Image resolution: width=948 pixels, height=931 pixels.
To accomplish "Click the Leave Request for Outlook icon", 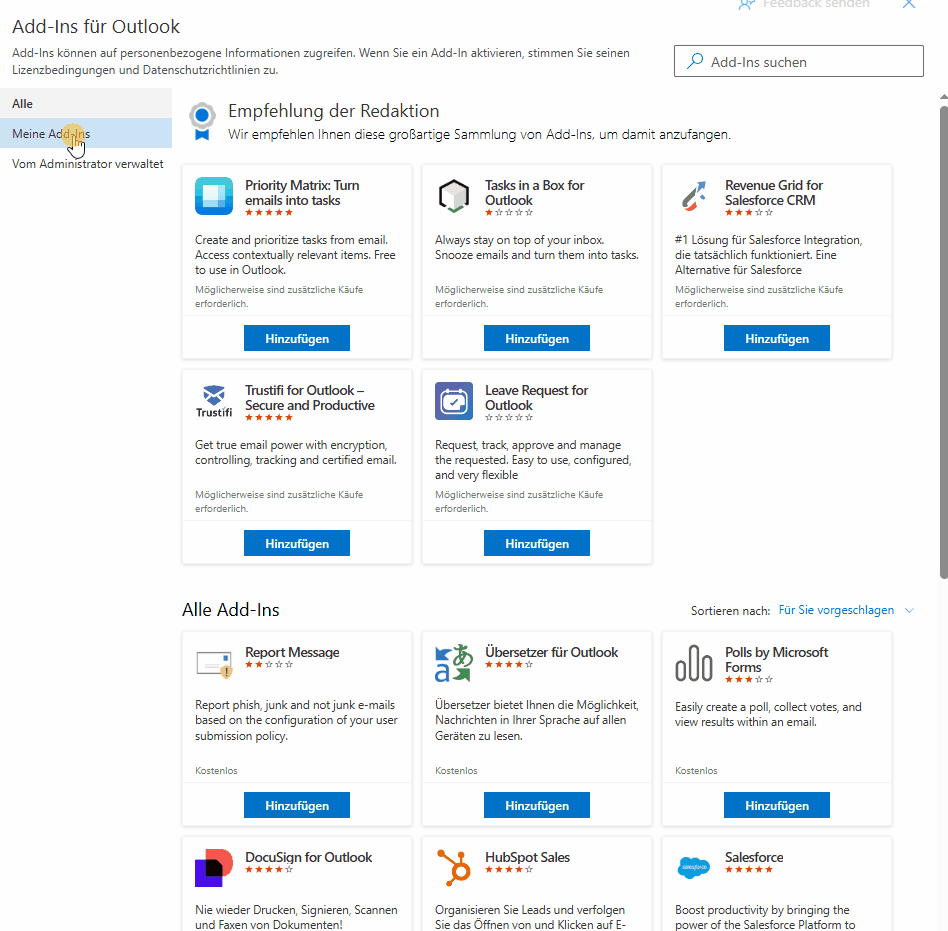I will (453, 401).
